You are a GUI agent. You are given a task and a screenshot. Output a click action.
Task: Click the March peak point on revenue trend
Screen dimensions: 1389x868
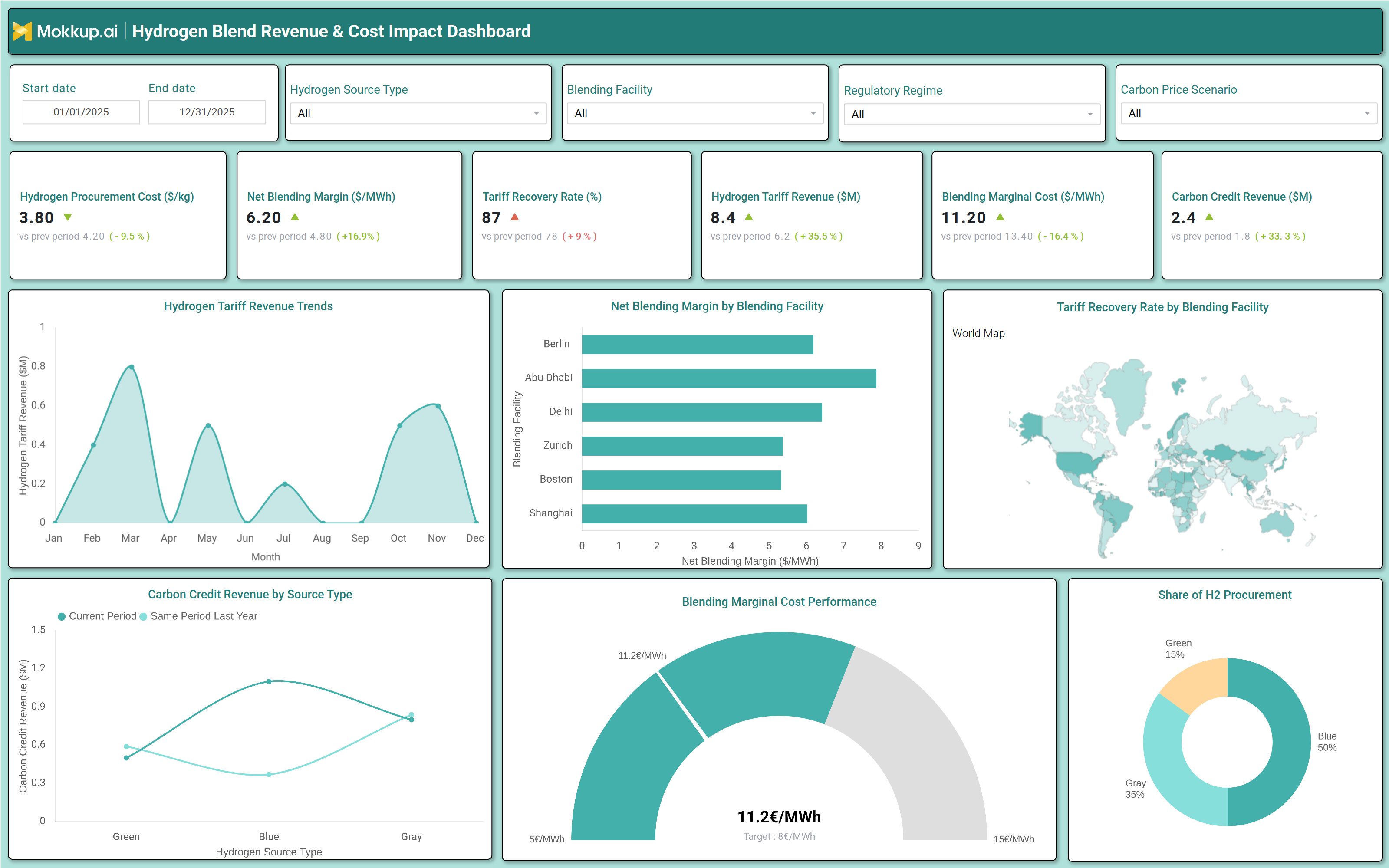coord(132,367)
